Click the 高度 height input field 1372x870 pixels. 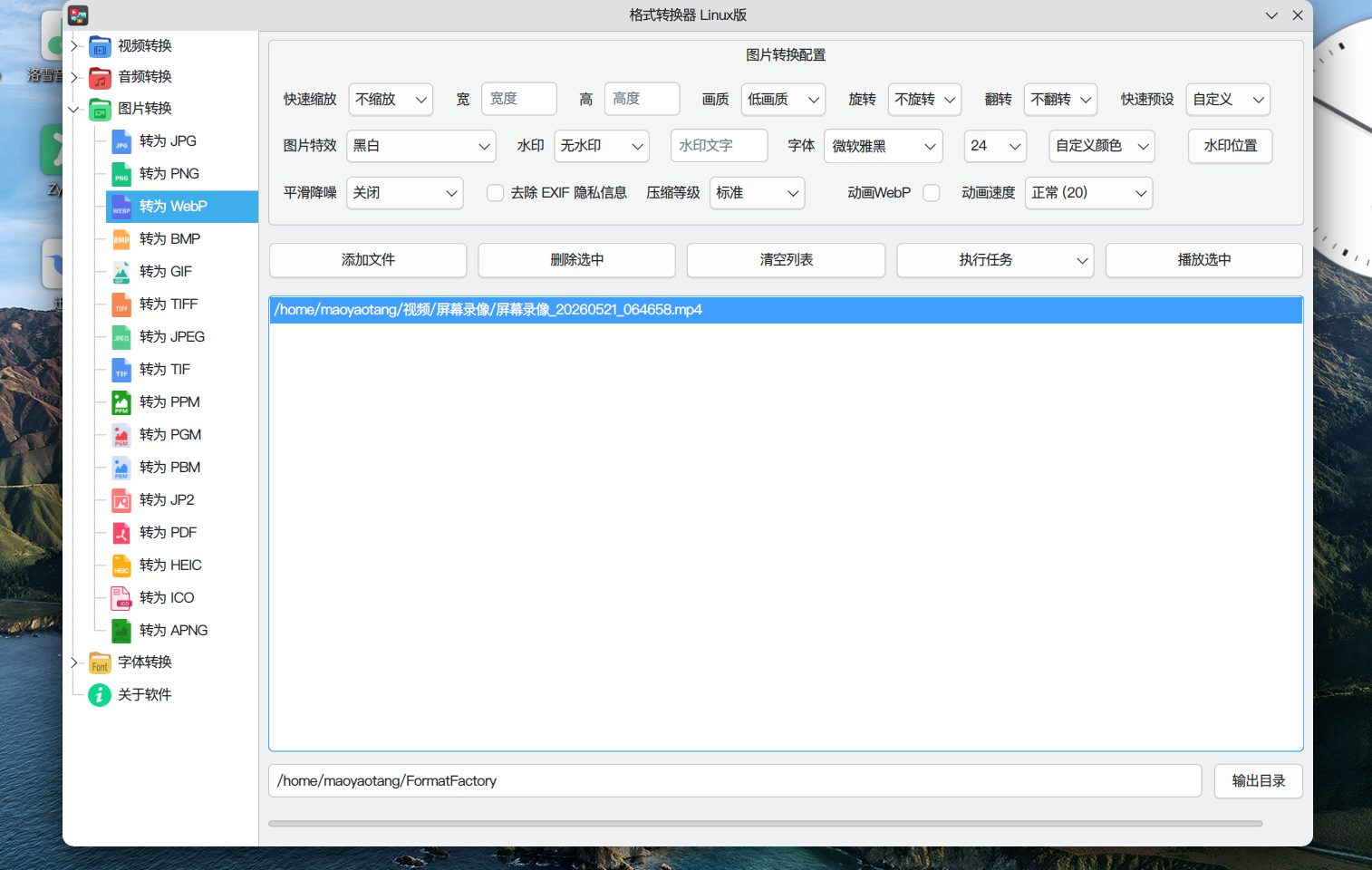[x=642, y=99]
